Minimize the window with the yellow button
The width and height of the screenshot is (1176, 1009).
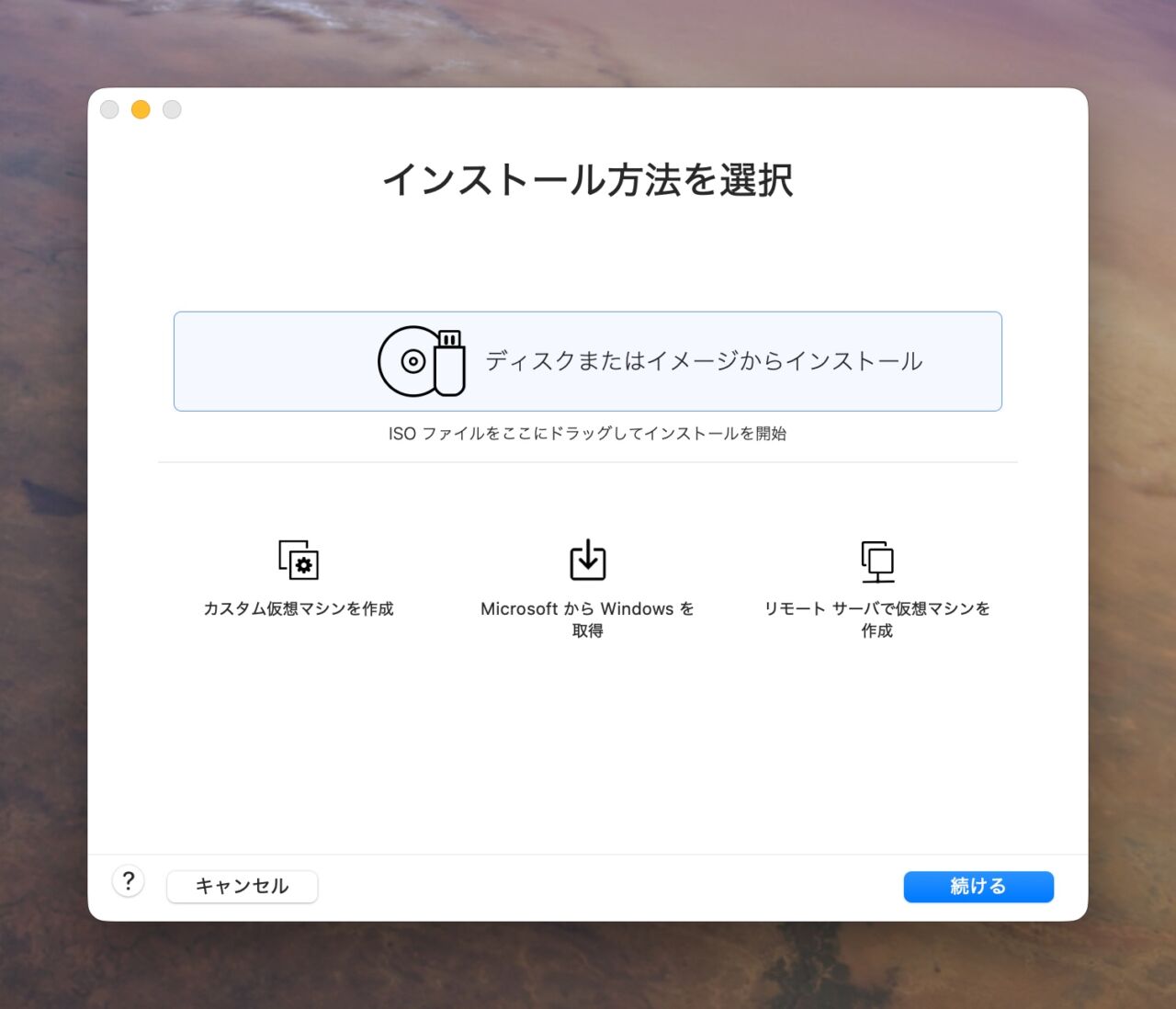[x=141, y=110]
